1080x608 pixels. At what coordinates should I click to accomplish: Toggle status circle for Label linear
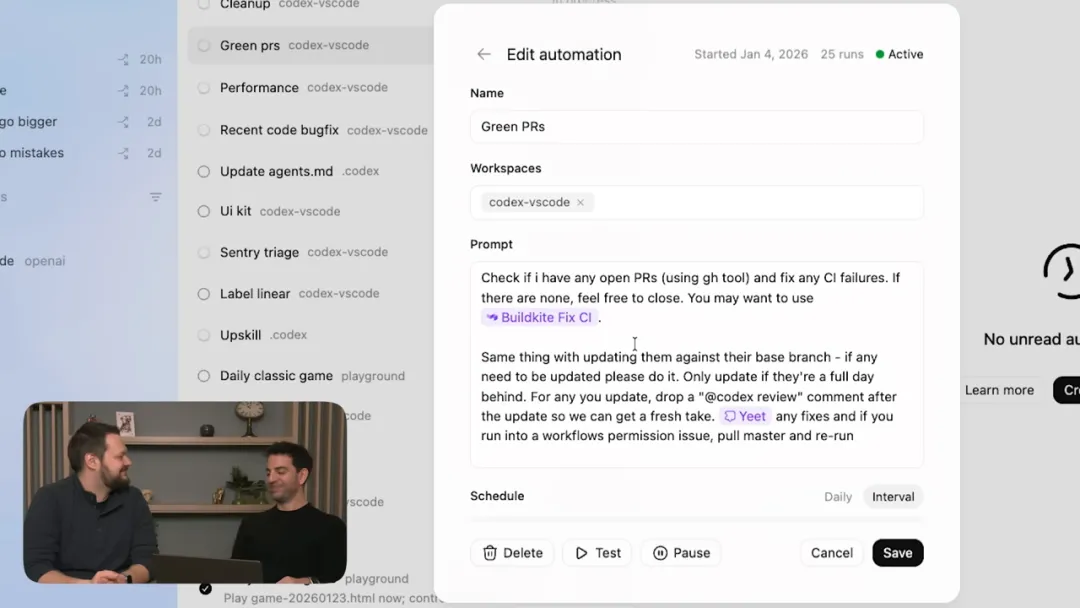(x=204, y=294)
